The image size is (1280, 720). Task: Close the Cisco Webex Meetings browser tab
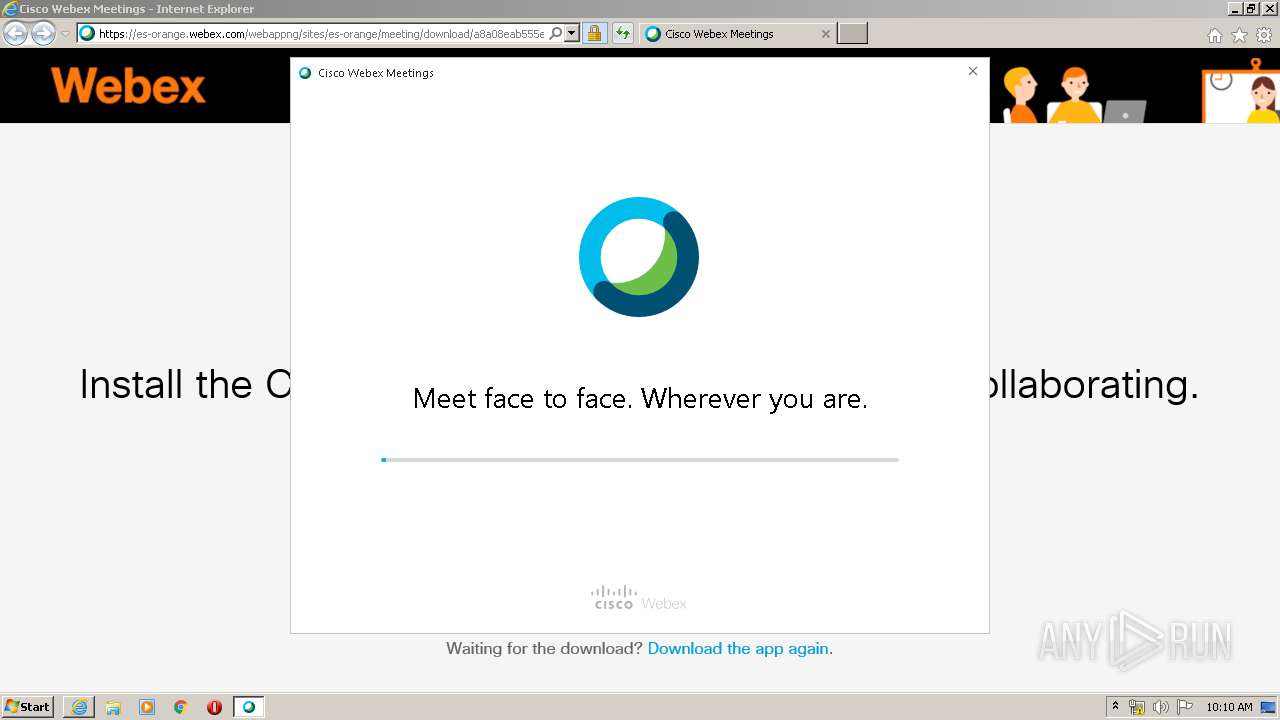point(825,34)
